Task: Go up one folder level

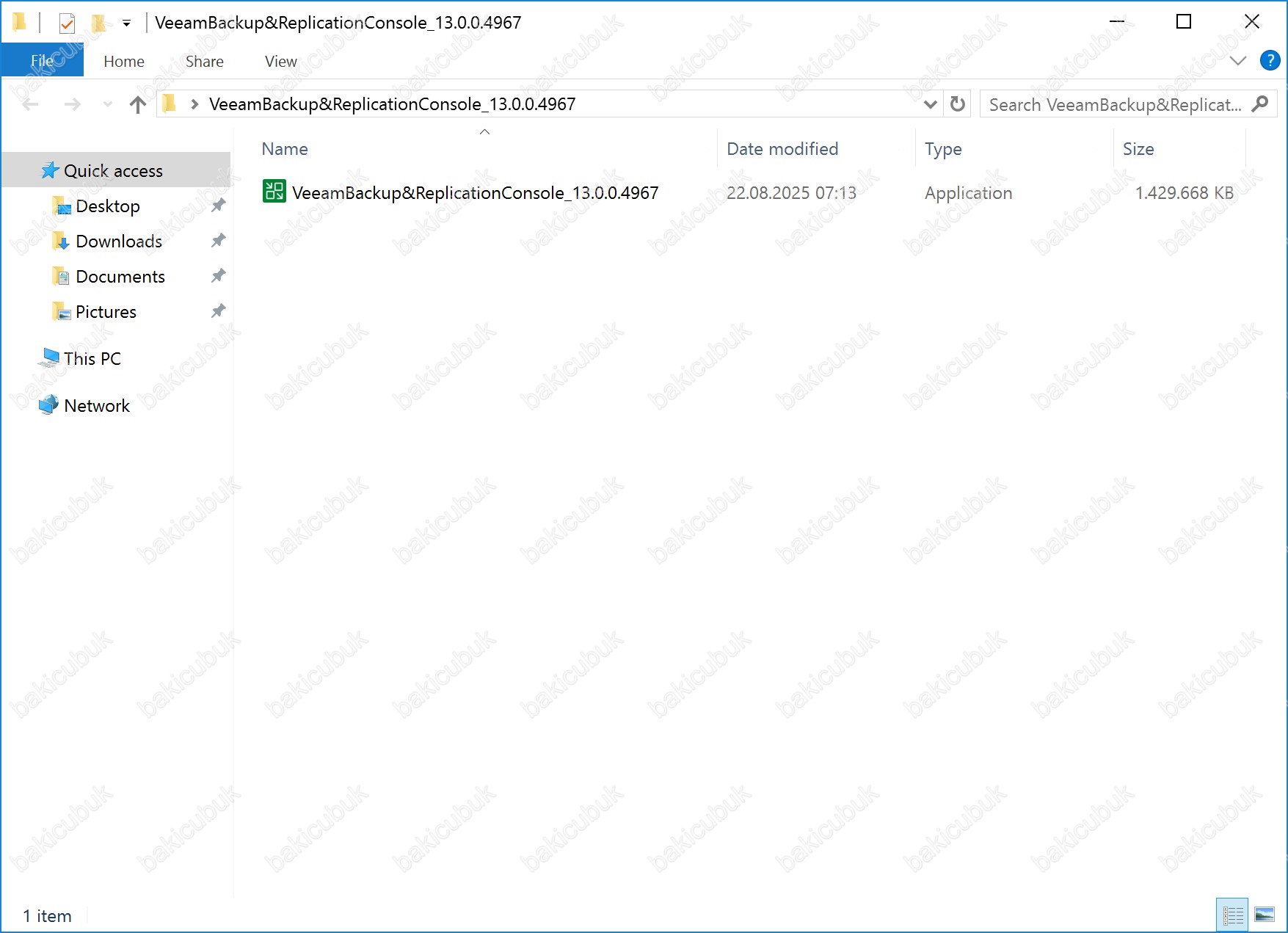Action: pos(137,104)
